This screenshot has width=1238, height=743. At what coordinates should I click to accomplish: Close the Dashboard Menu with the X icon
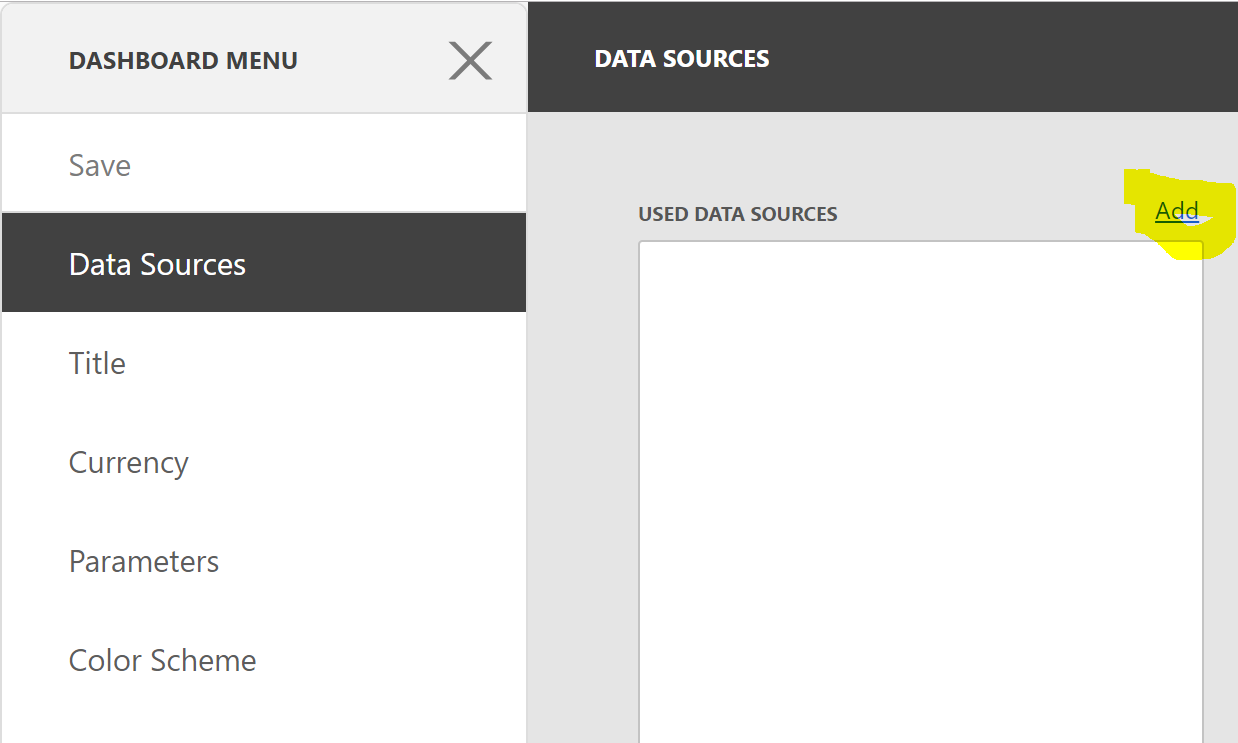point(470,60)
